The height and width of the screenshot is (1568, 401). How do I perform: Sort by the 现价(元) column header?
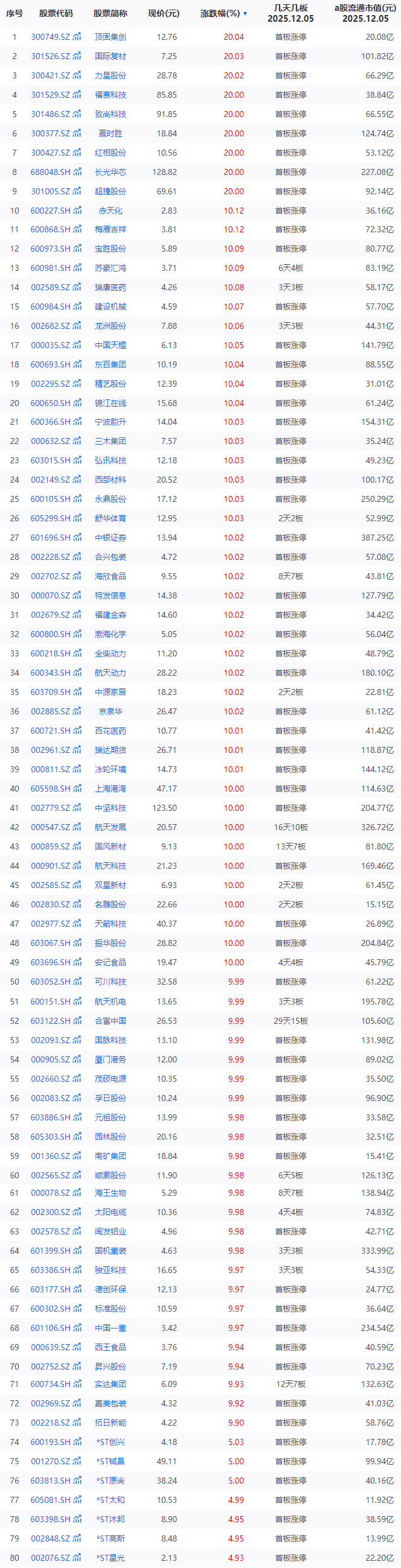163,13
